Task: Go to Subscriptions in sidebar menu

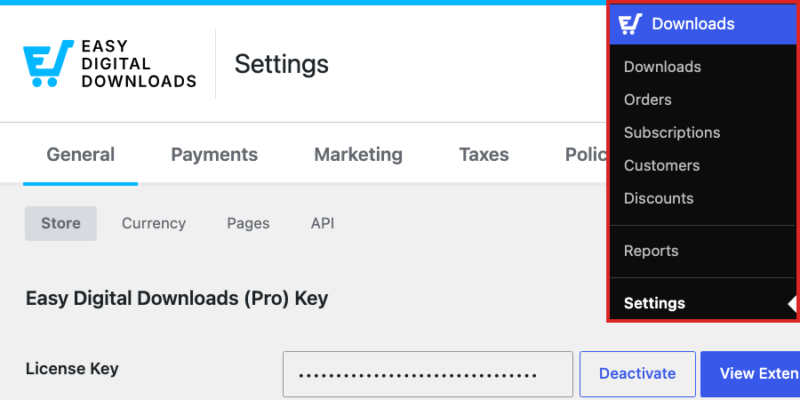Action: 672,133
